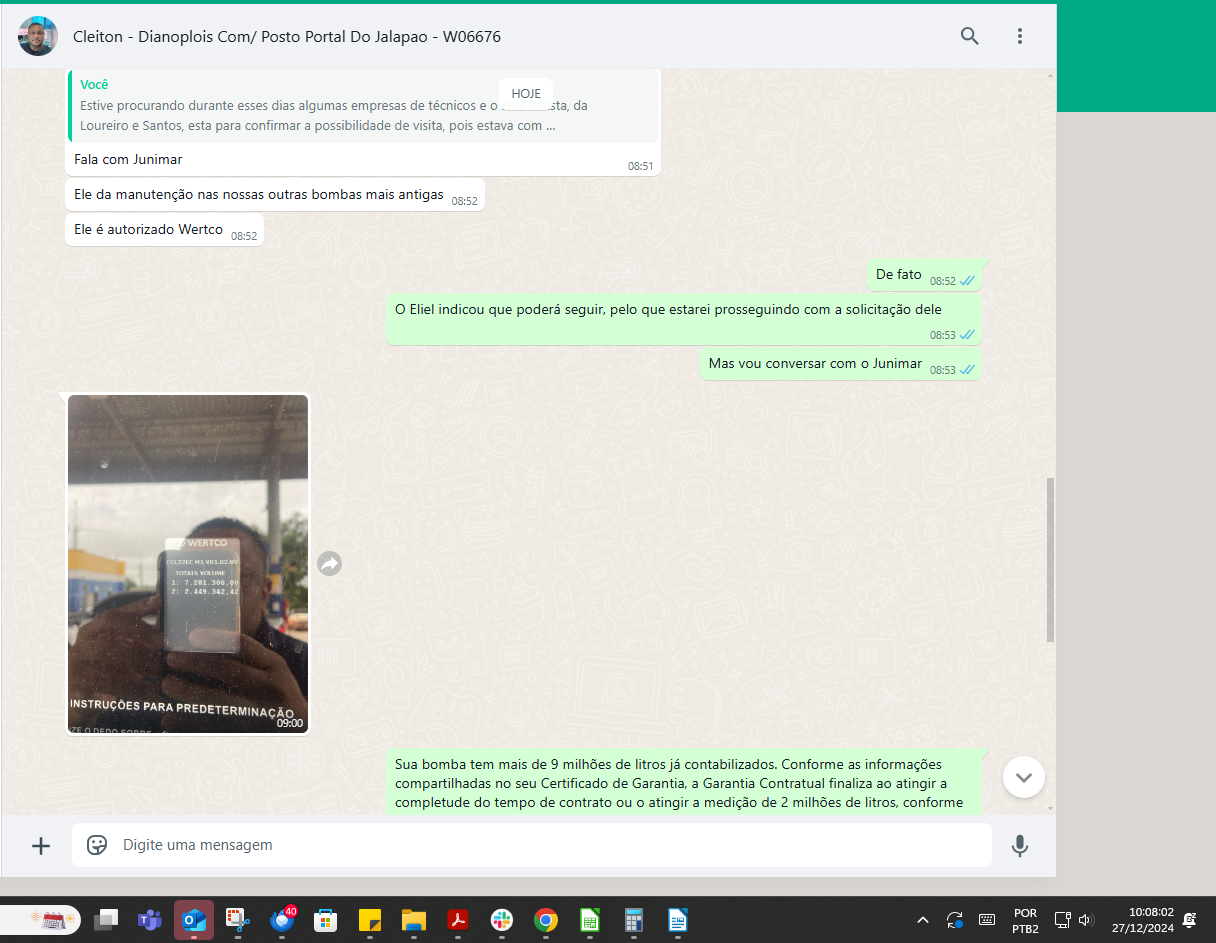Toggle the speaker volume tray icon

coord(1085,920)
